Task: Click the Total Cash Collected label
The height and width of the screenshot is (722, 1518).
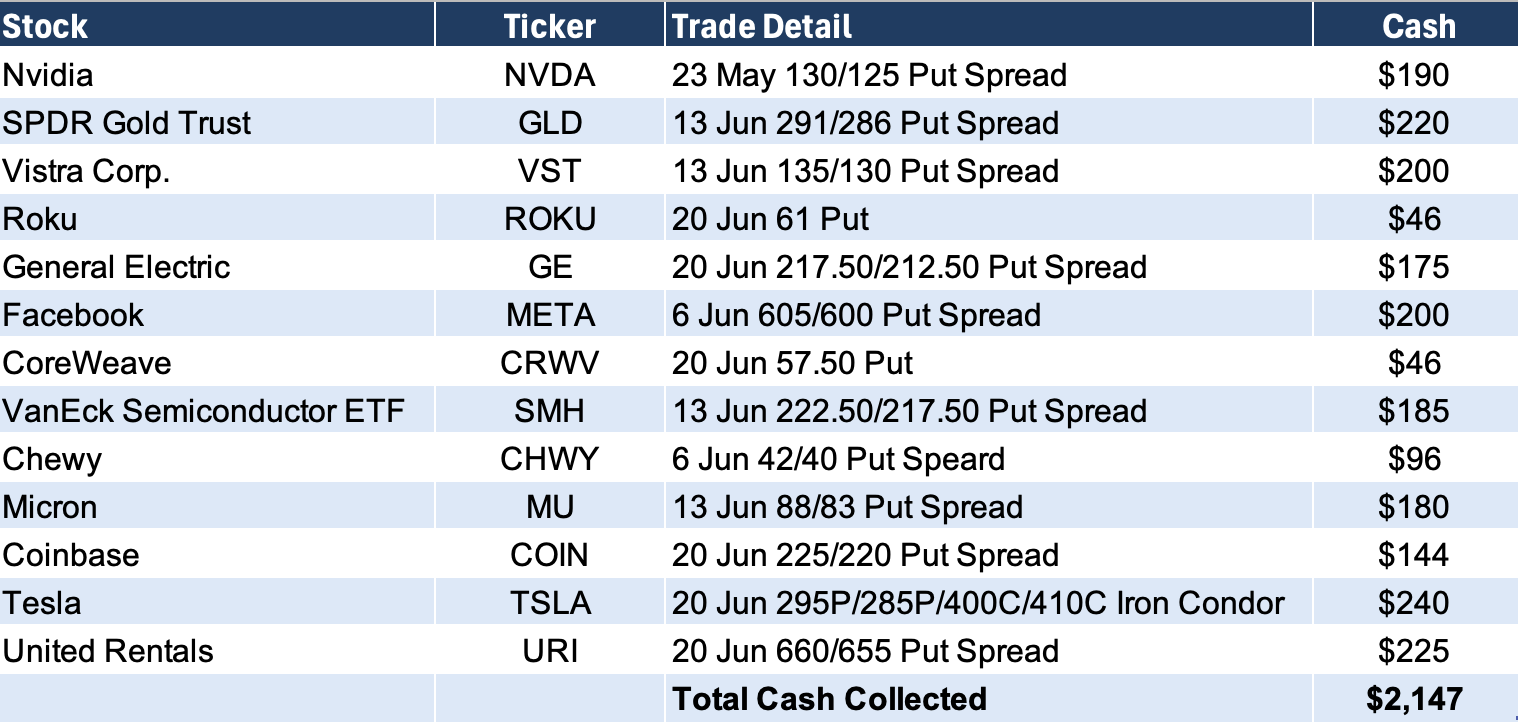Action: coord(829,698)
